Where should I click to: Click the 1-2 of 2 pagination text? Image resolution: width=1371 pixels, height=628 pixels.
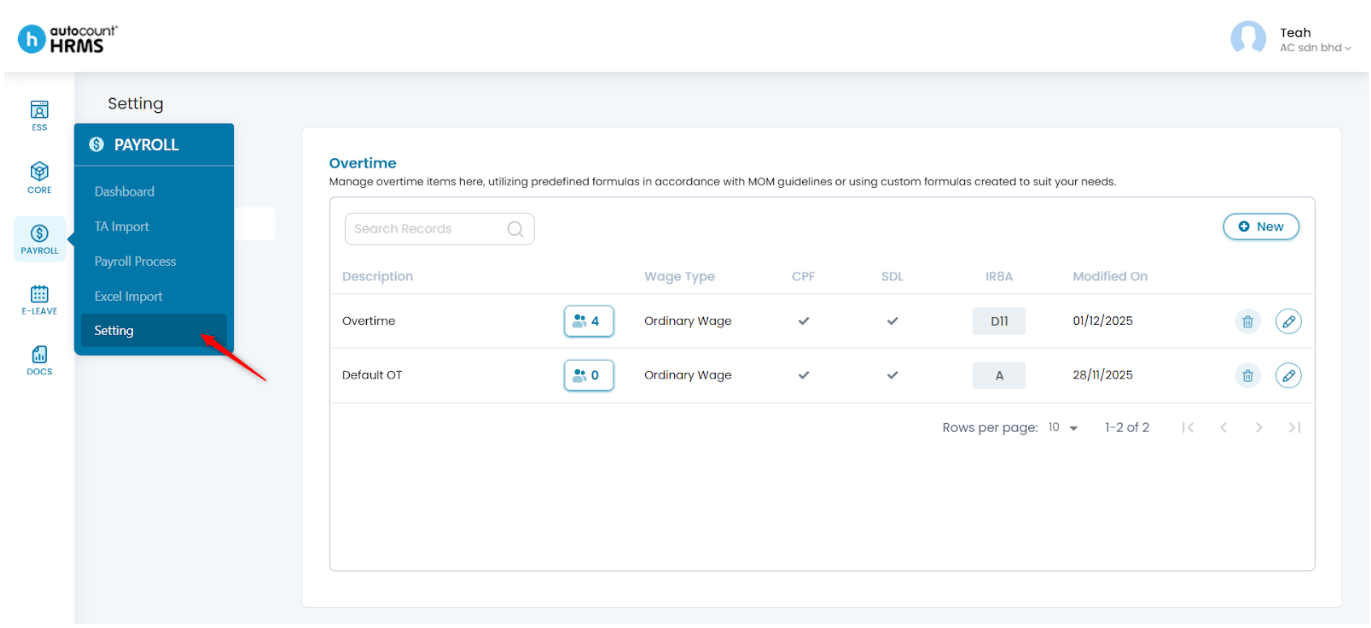(1127, 427)
